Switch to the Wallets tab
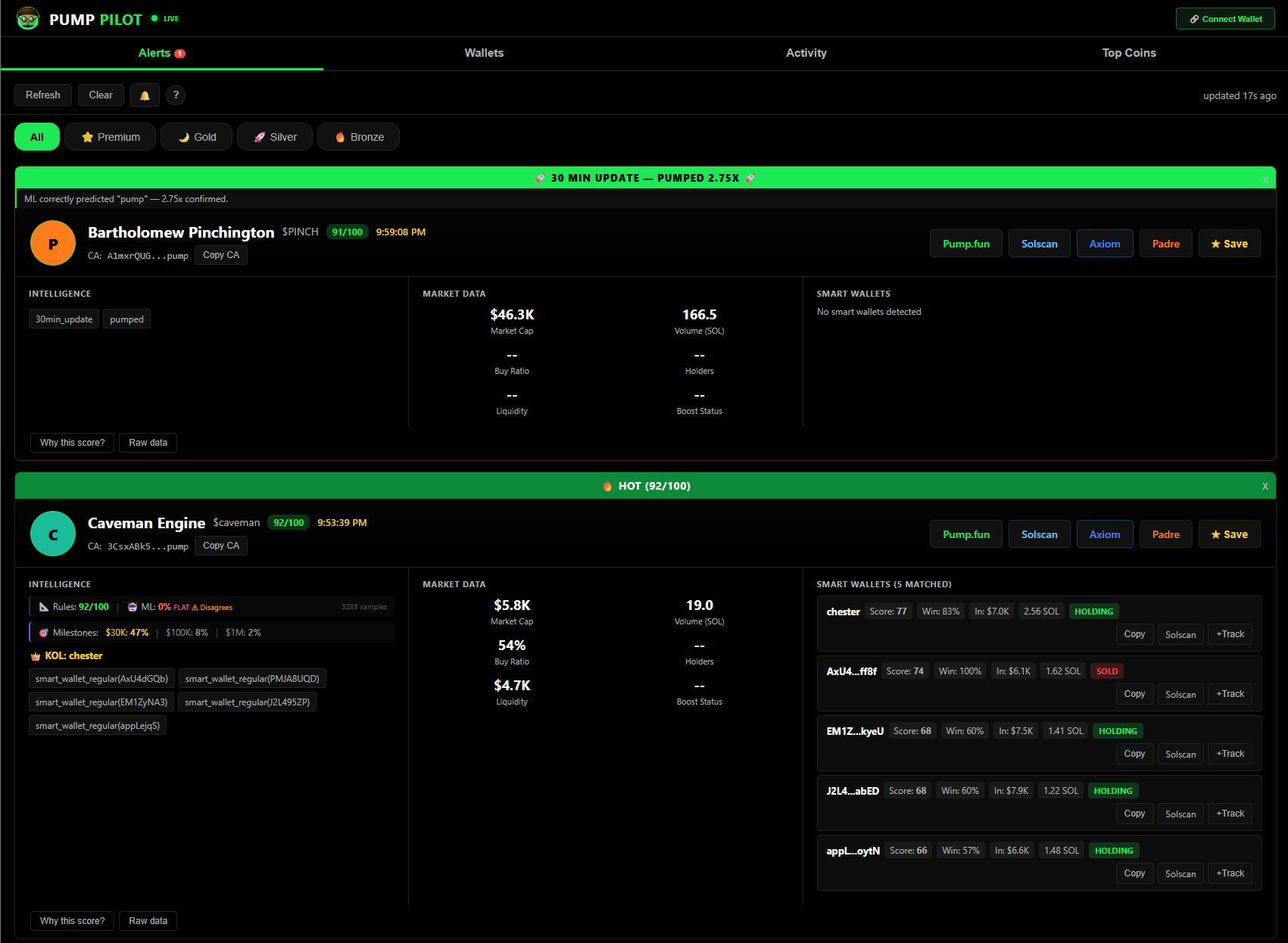 (x=483, y=53)
